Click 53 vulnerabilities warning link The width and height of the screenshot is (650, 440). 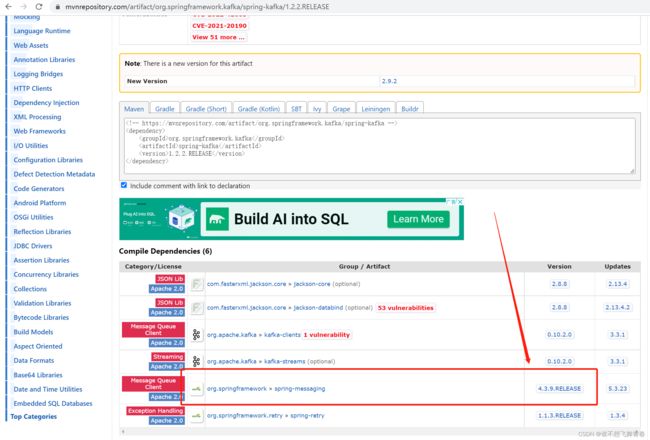[x=405, y=308]
